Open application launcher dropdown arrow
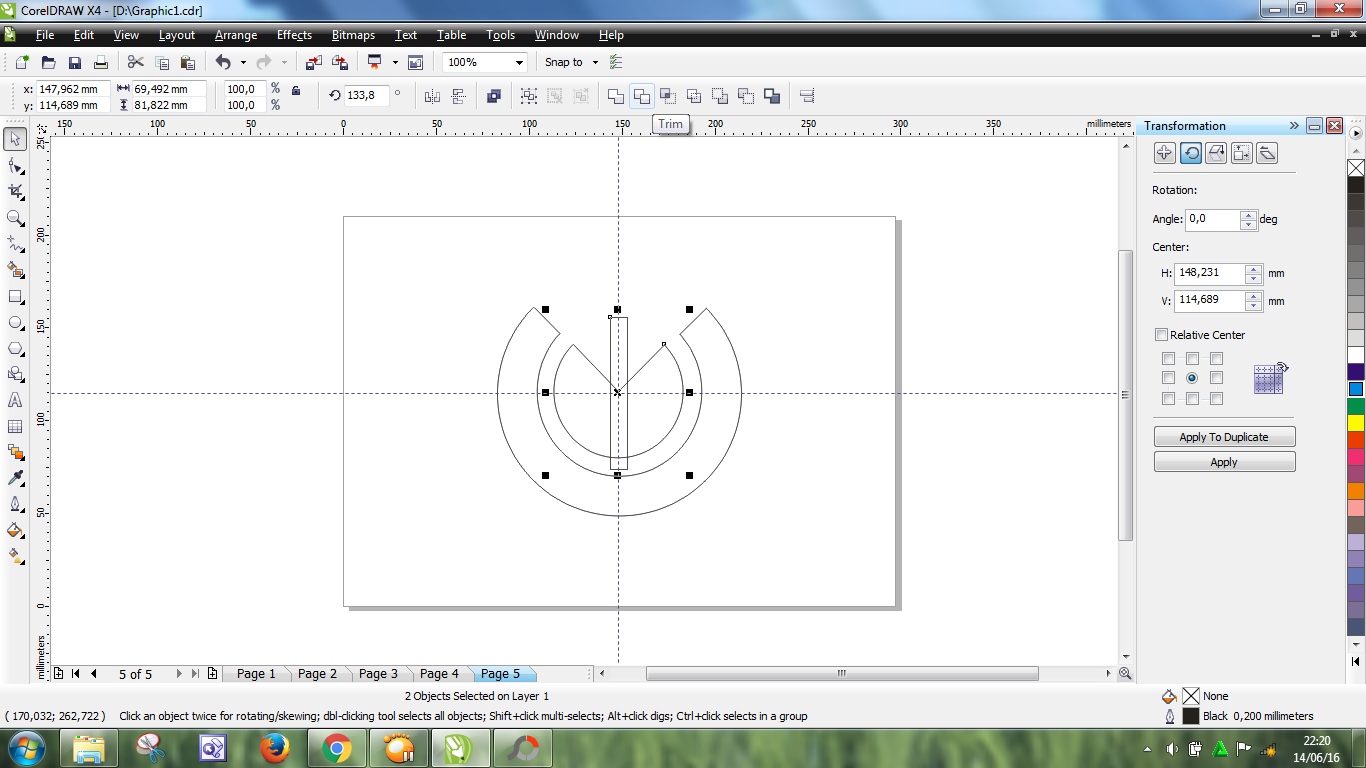 tap(394, 62)
